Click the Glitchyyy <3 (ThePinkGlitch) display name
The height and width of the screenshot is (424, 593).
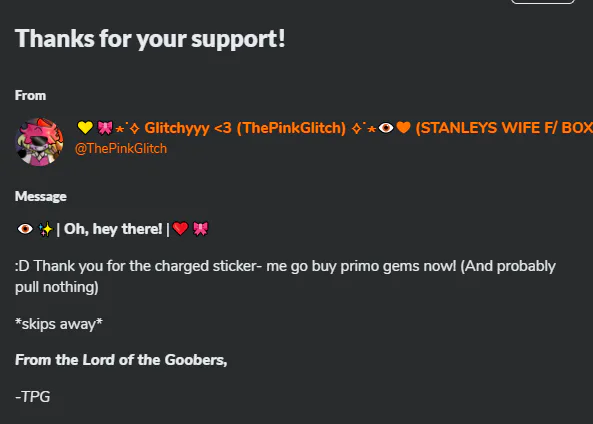pyautogui.click(x=245, y=128)
